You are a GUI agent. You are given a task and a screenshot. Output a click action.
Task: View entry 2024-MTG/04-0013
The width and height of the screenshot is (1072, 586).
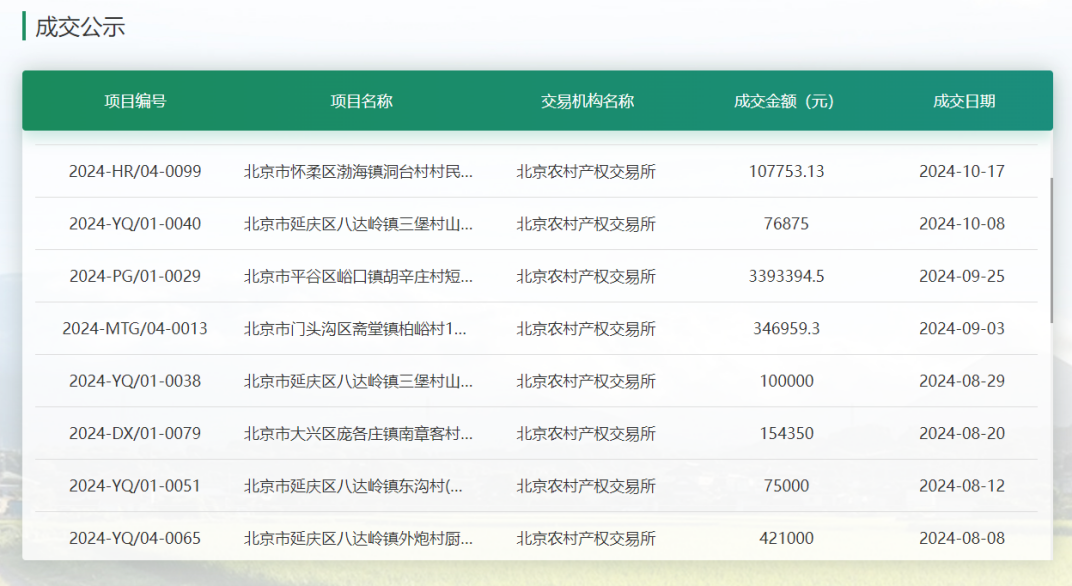(133, 328)
